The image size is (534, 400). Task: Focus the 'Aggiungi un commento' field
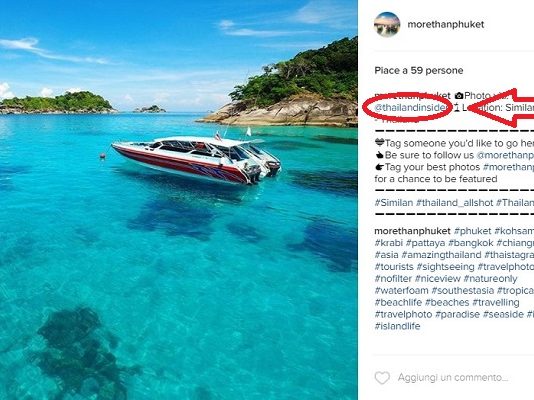tap(454, 378)
